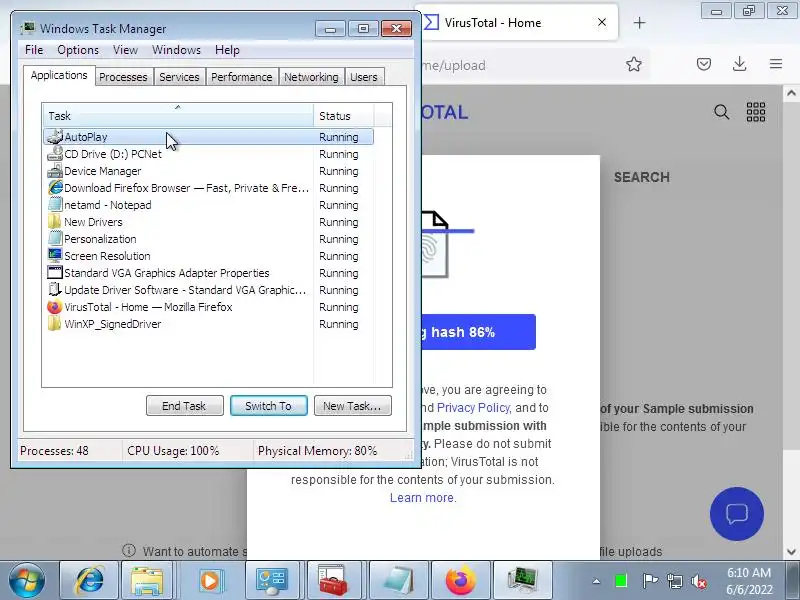Click the browser scrollbar down arrow

coord(791,552)
